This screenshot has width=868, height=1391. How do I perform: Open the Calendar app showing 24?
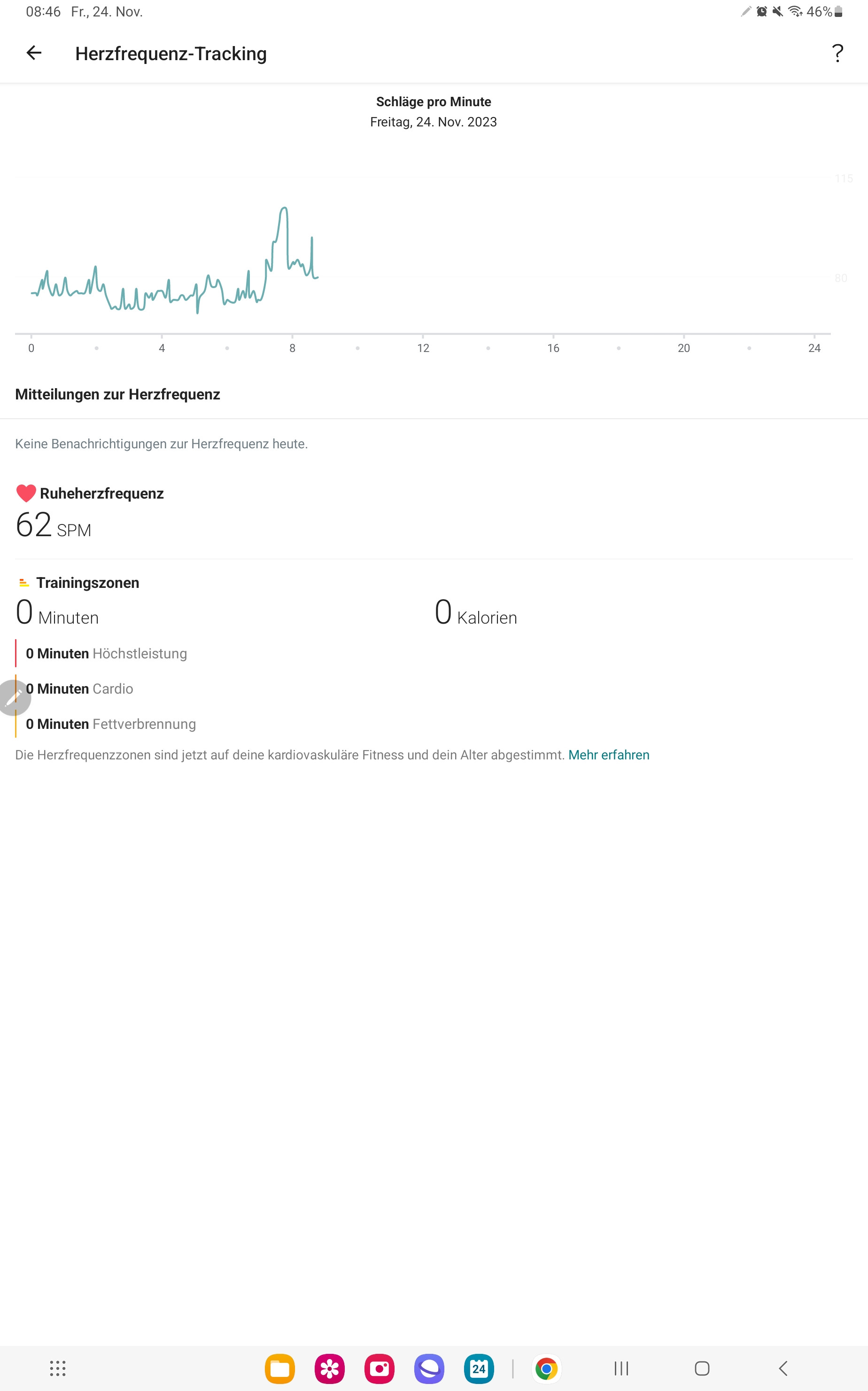[x=479, y=1368]
